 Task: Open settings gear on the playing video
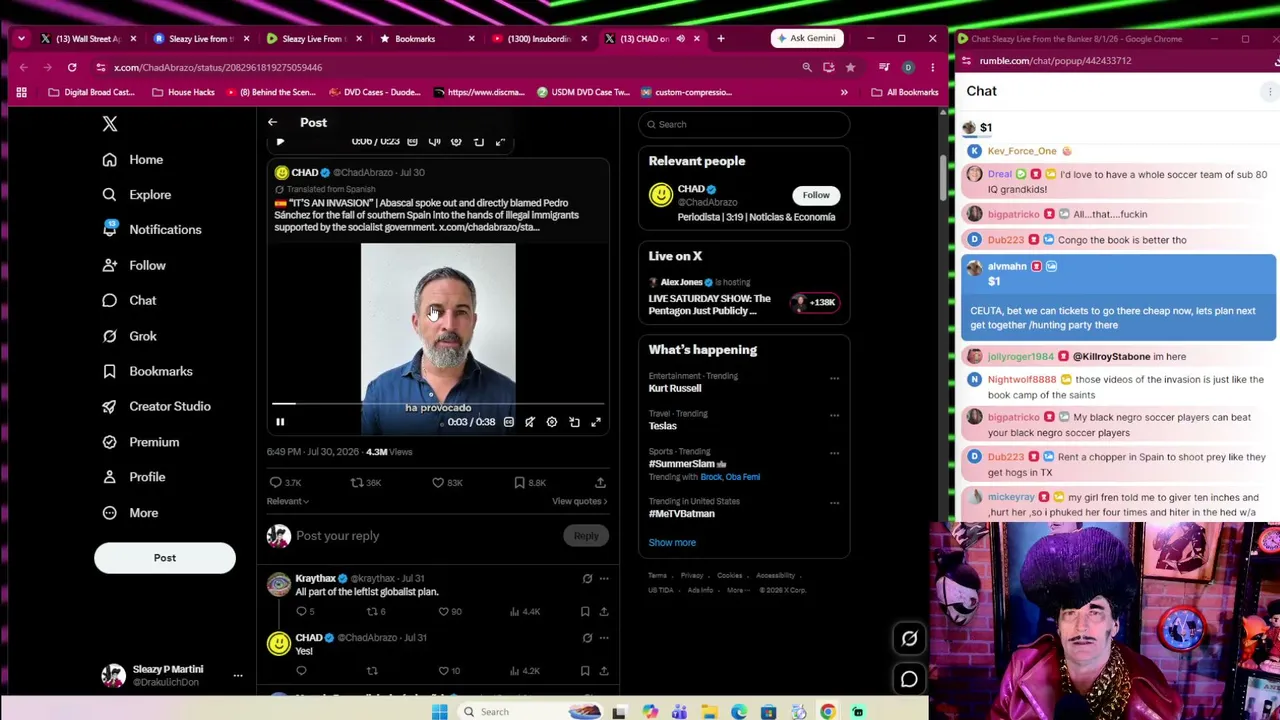[x=552, y=422]
